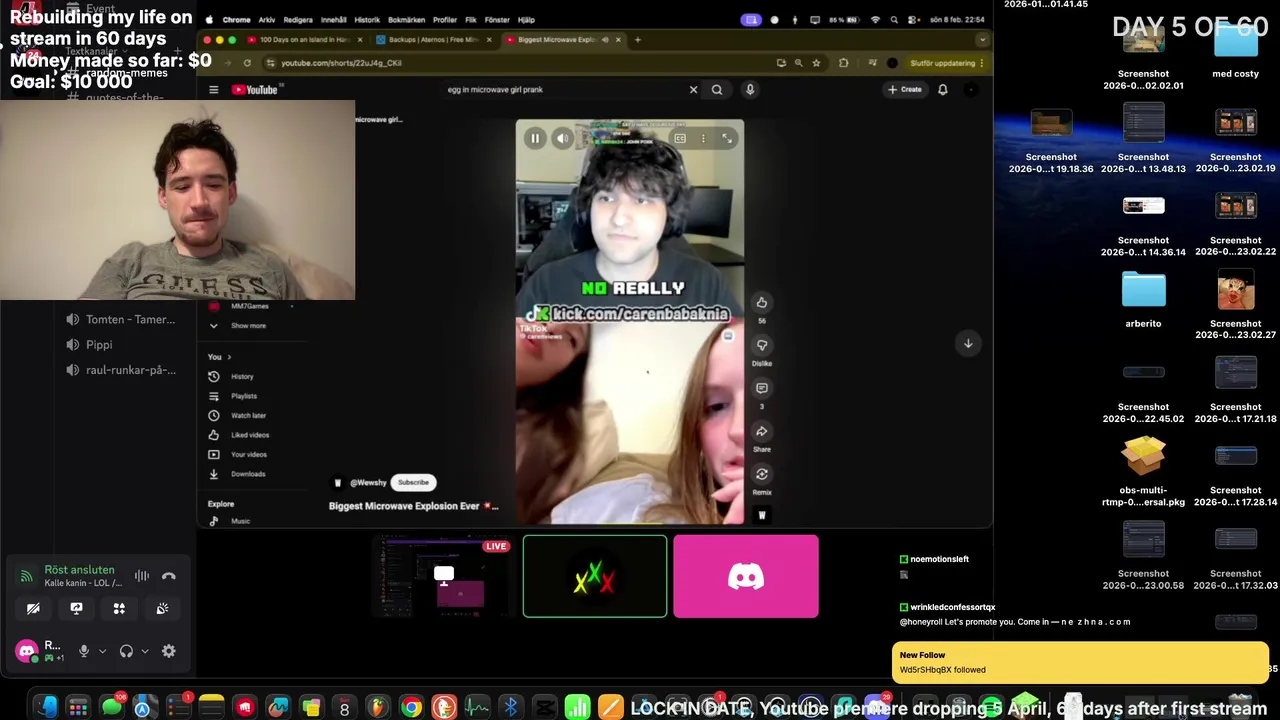The width and height of the screenshot is (1280, 720).
Task: Go to next short with down arrow
Action: tap(968, 343)
